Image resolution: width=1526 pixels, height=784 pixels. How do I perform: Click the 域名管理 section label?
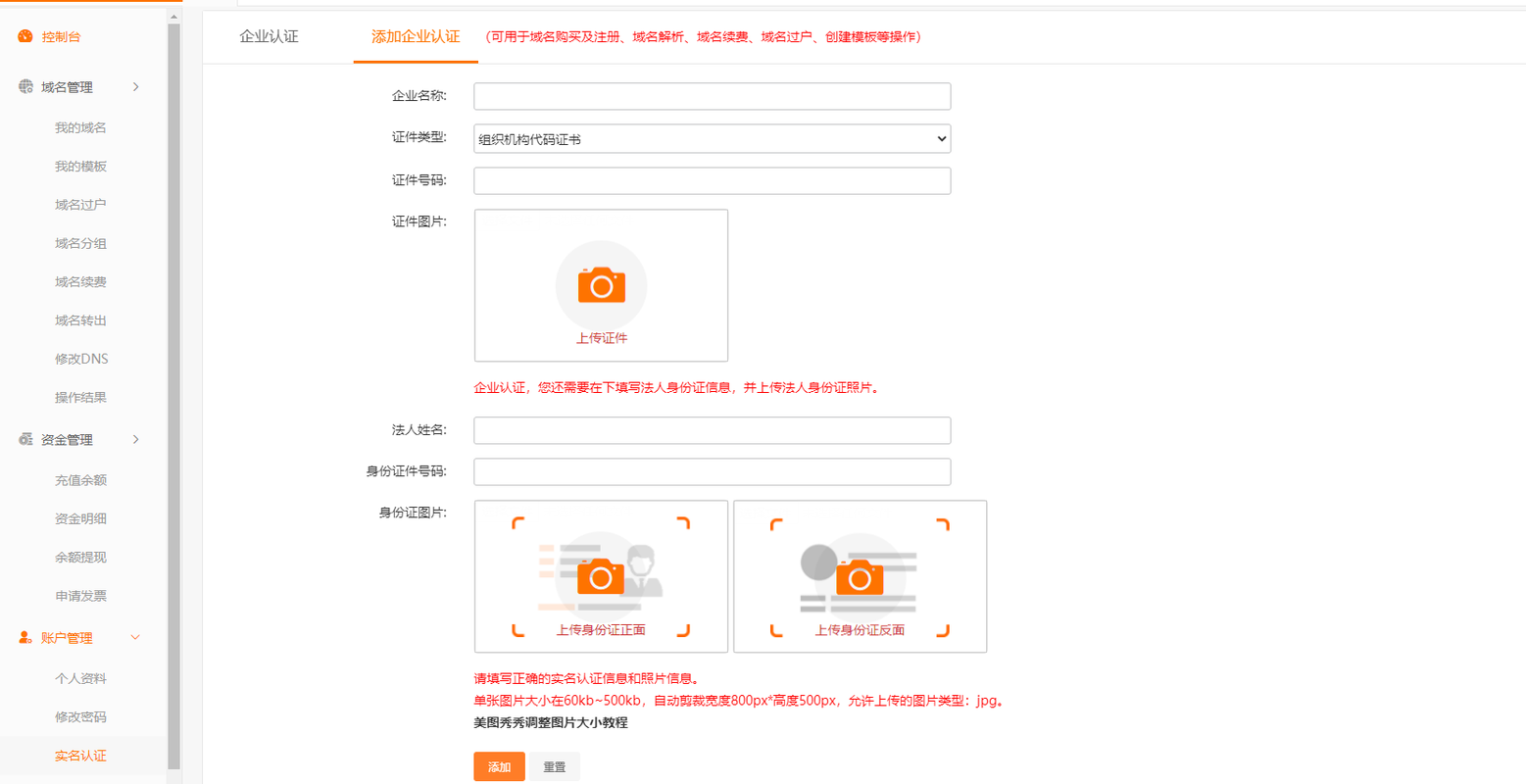pos(67,87)
